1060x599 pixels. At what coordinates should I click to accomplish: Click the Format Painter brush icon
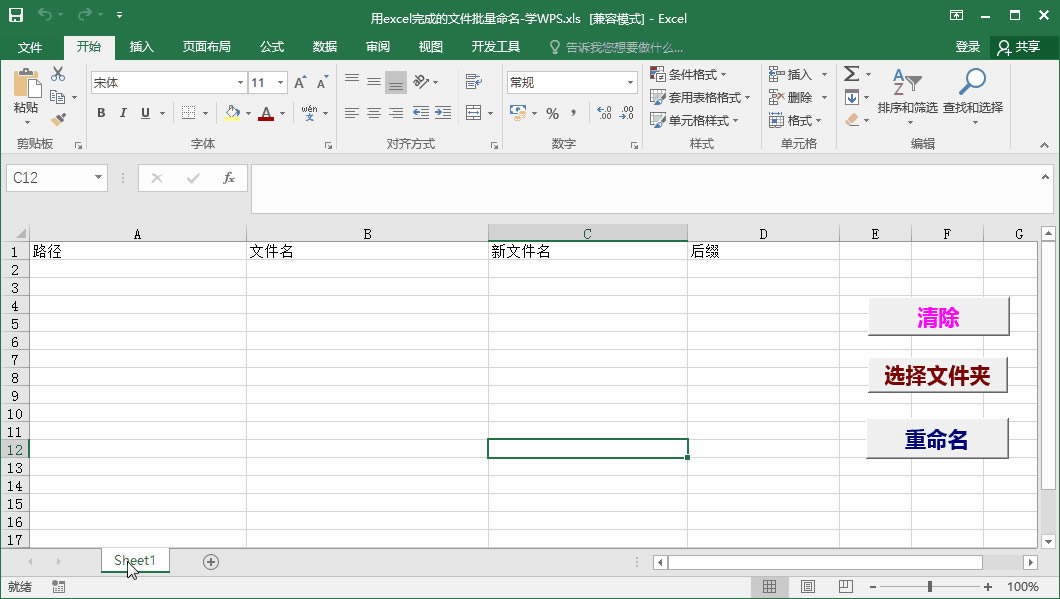point(60,115)
